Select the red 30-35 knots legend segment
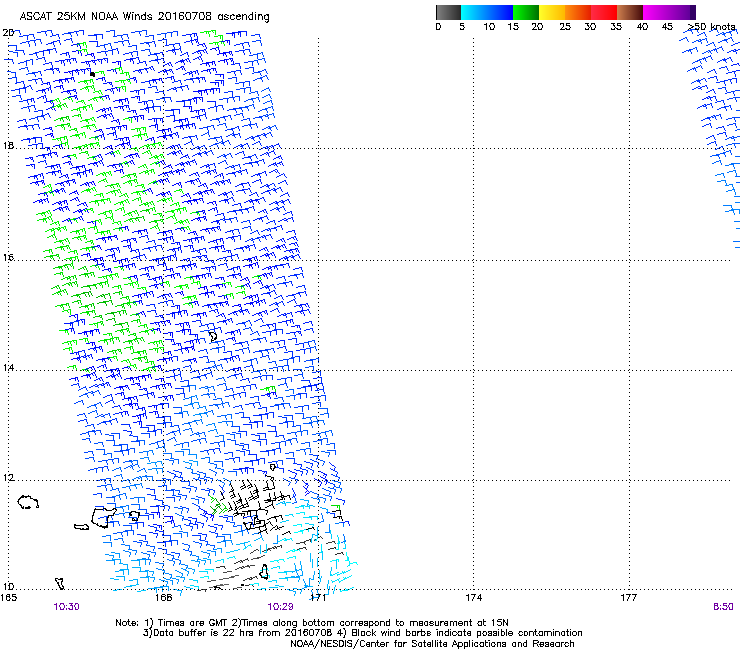 click(x=604, y=12)
